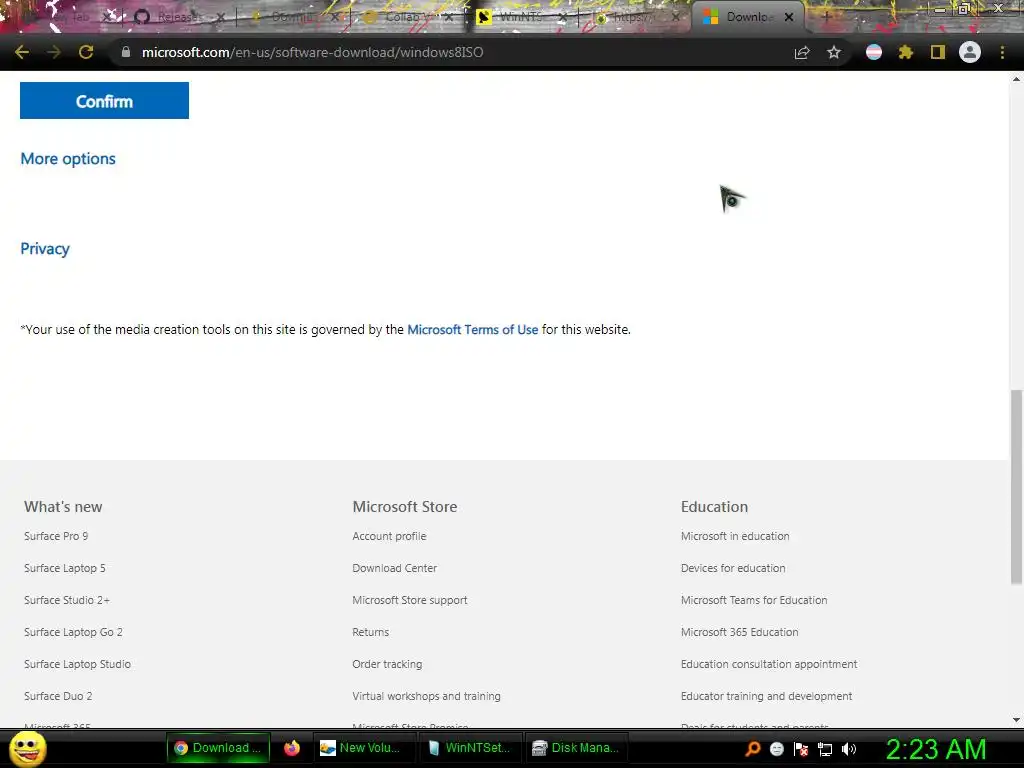The image size is (1024, 768).
Task: Open Educator training and development link
Action: [x=767, y=696]
